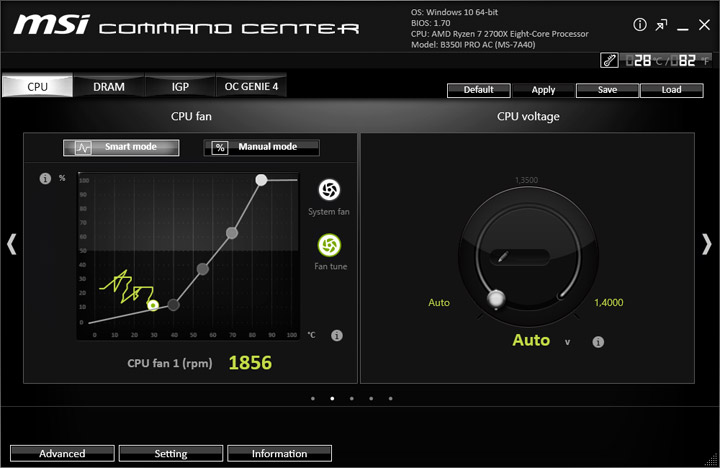This screenshot has width=720, height=468.
Task: Click the pencil edit icon in voltage dial
Action: pos(503,256)
